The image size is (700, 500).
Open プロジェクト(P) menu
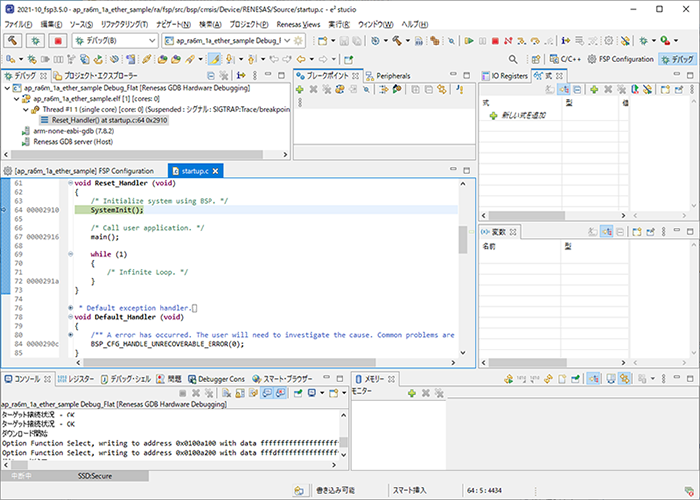pyautogui.click(x=249, y=24)
